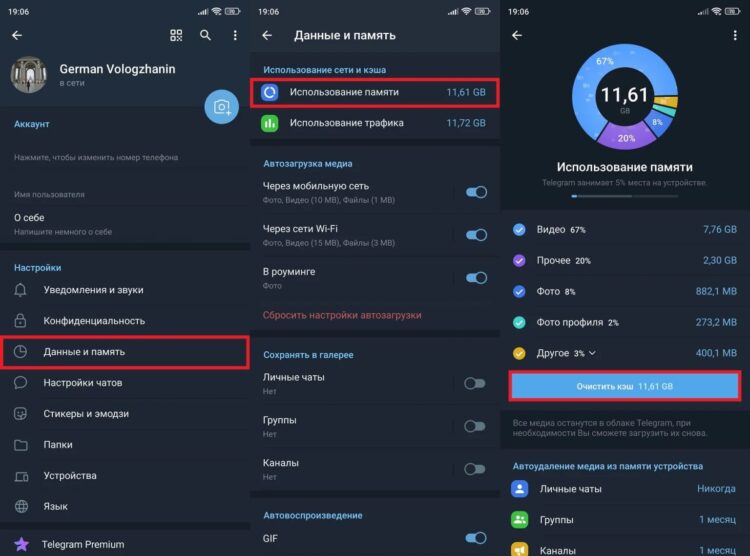The image size is (750, 556).
Task: Tap the sticker face icon
Action: pyautogui.click(x=20, y=413)
